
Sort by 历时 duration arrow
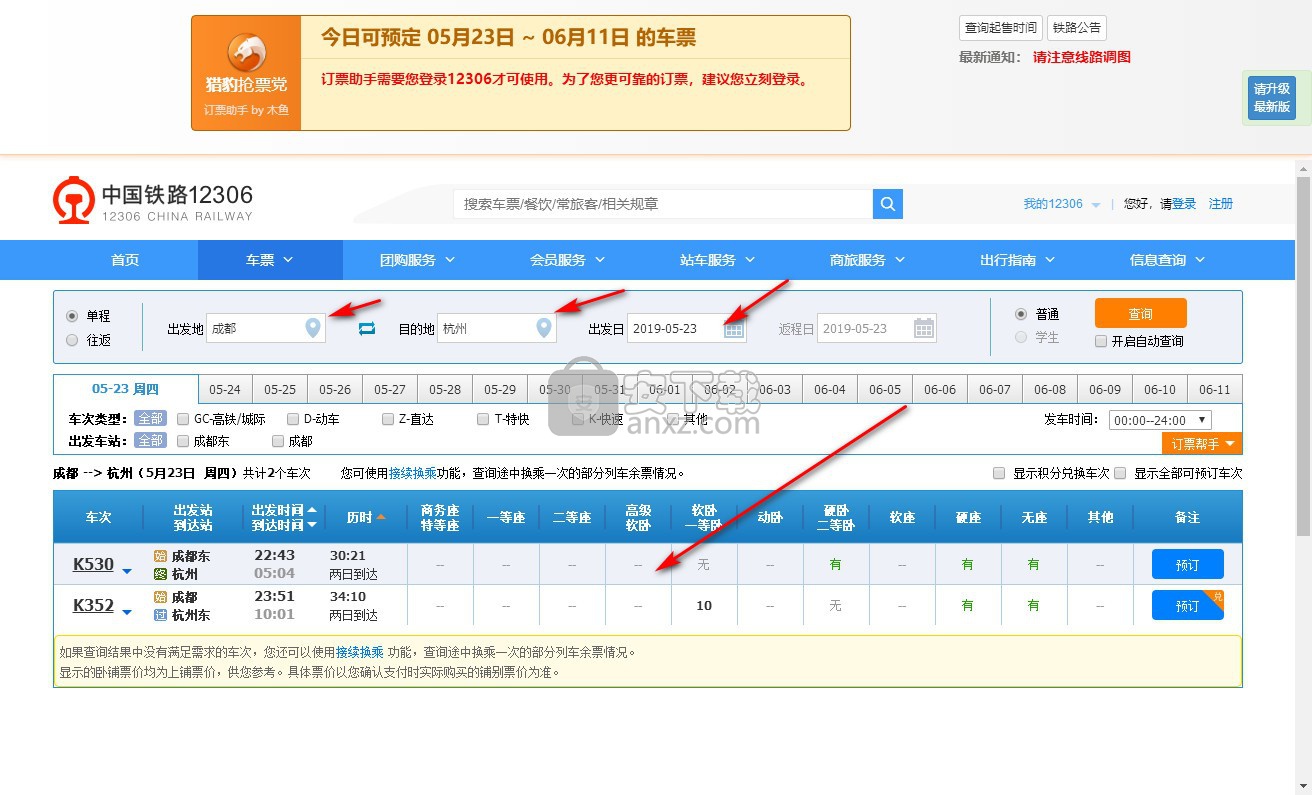click(x=380, y=517)
